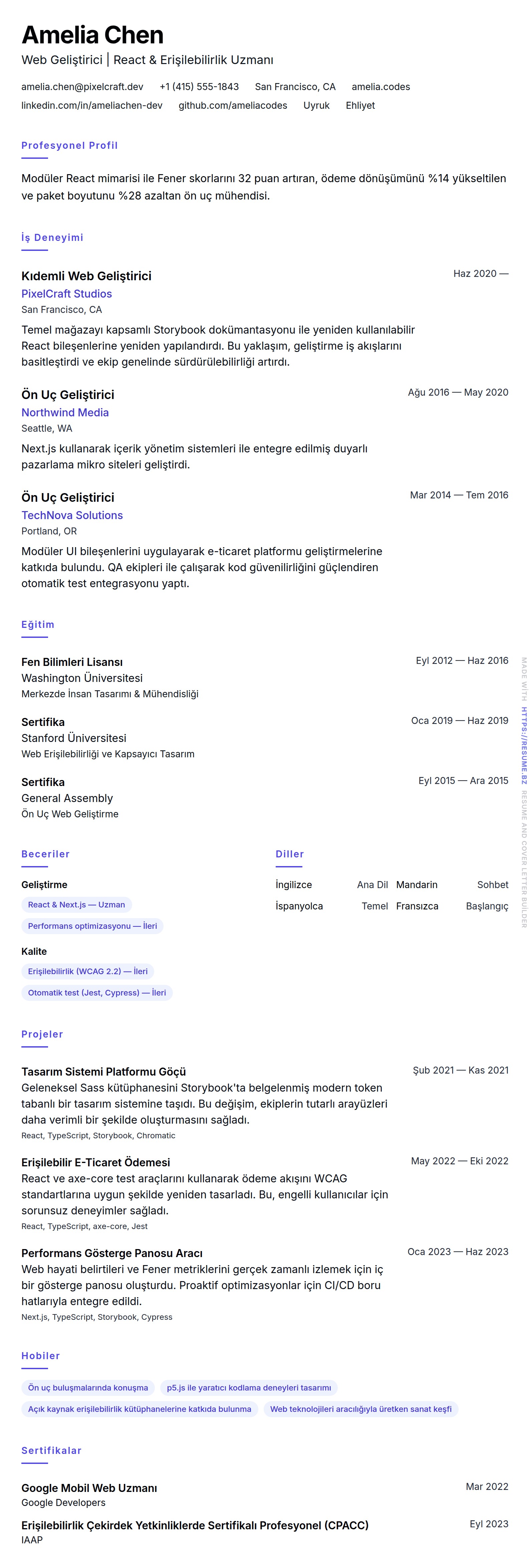Click the "Ön uç buluşmalarında konuşma" hobby tag
The width and height of the screenshot is (530, 1568).
(x=88, y=1387)
